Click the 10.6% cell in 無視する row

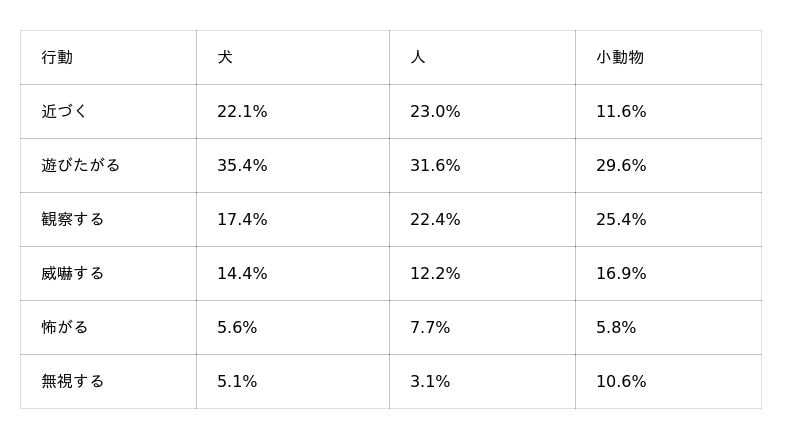tap(621, 382)
